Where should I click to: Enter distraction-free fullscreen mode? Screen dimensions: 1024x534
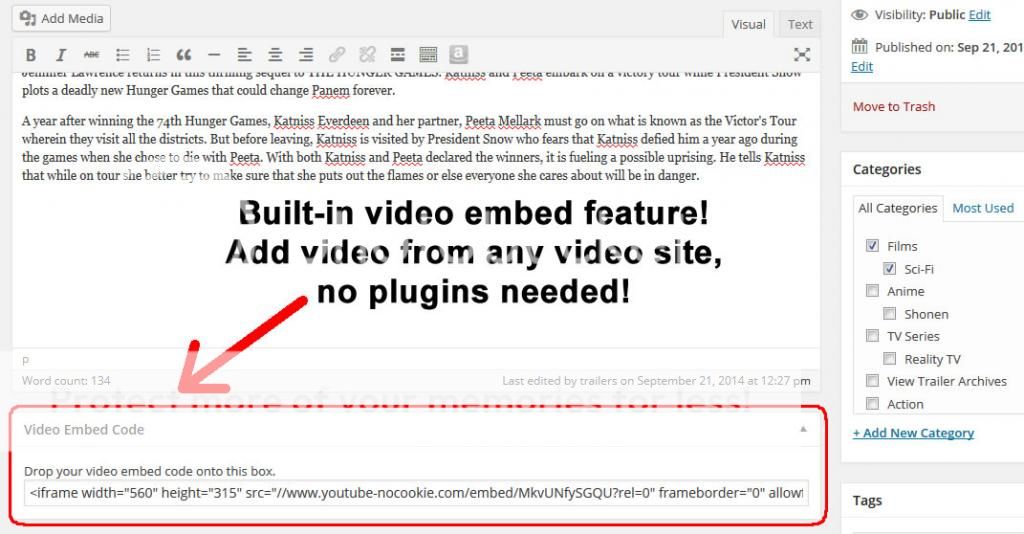[x=802, y=55]
